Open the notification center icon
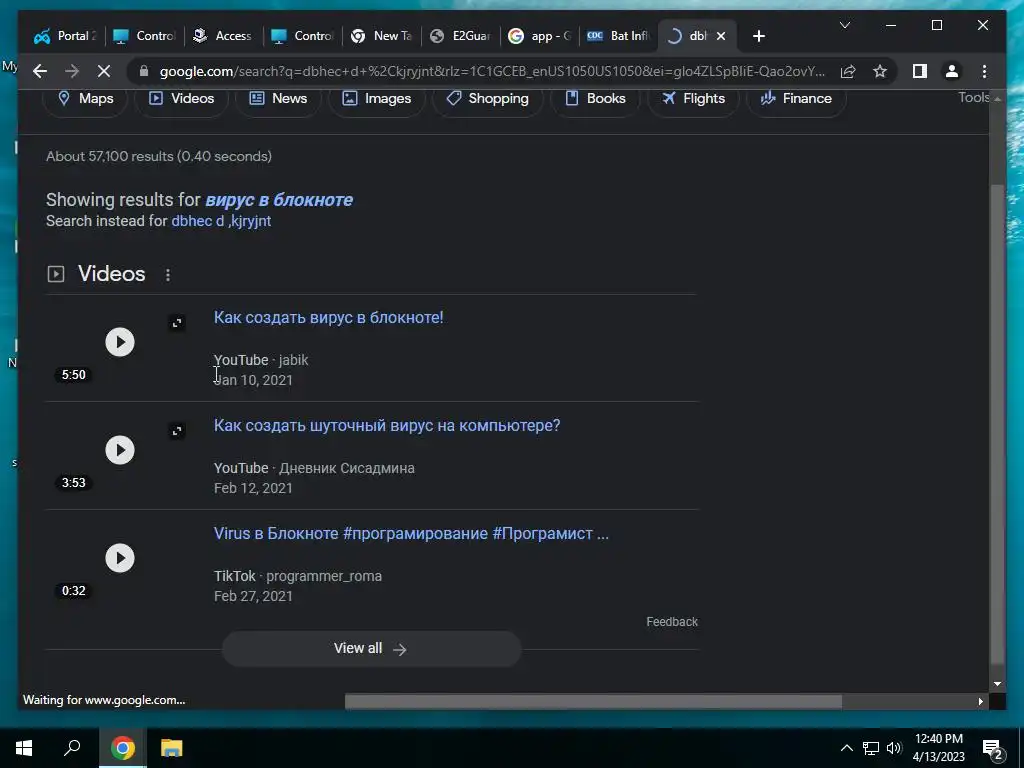The image size is (1024, 768). pos(993,749)
